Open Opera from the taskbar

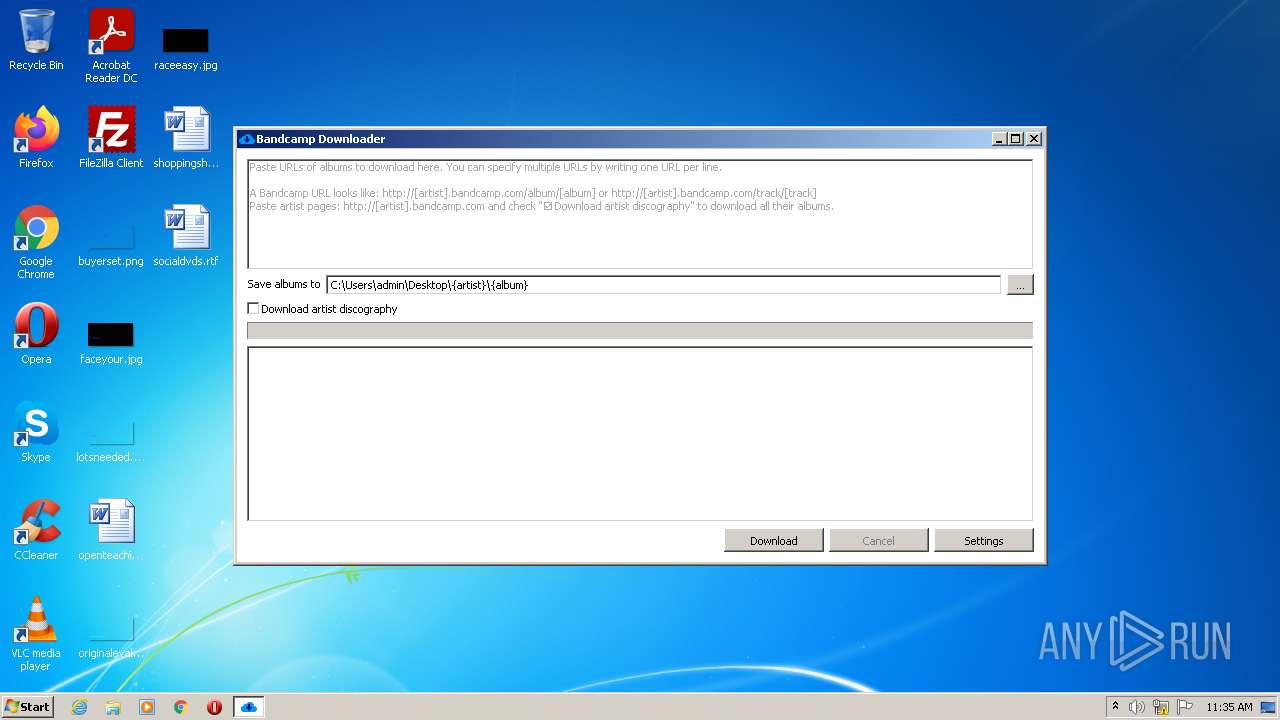pyautogui.click(x=214, y=707)
